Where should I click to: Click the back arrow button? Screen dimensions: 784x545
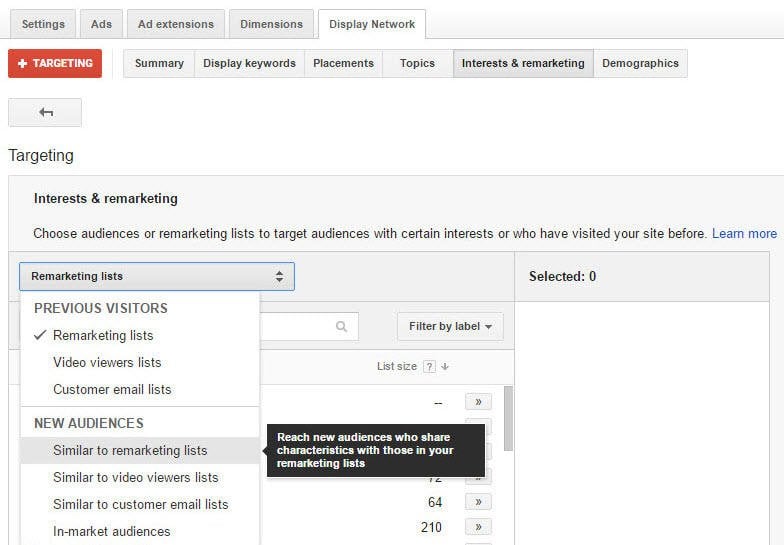(x=45, y=112)
